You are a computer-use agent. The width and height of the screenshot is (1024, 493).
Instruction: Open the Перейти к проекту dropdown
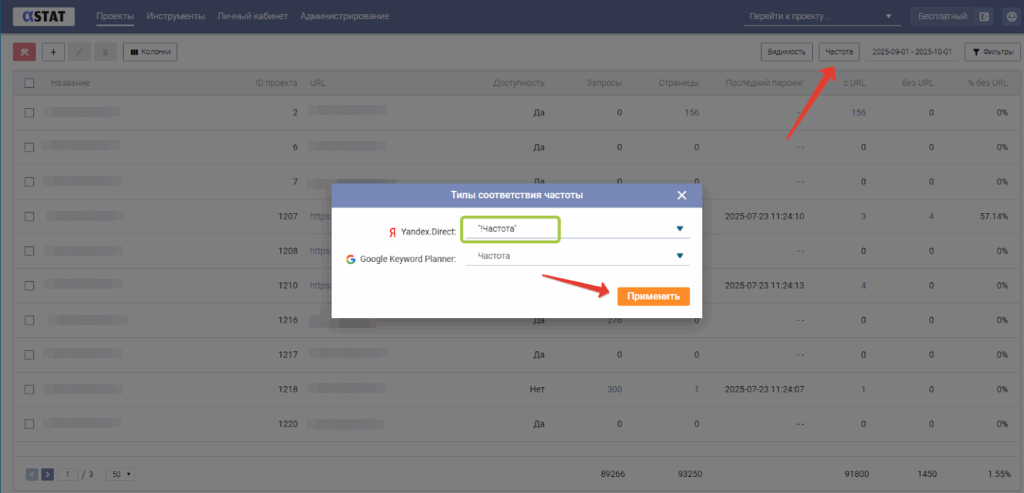[820, 17]
